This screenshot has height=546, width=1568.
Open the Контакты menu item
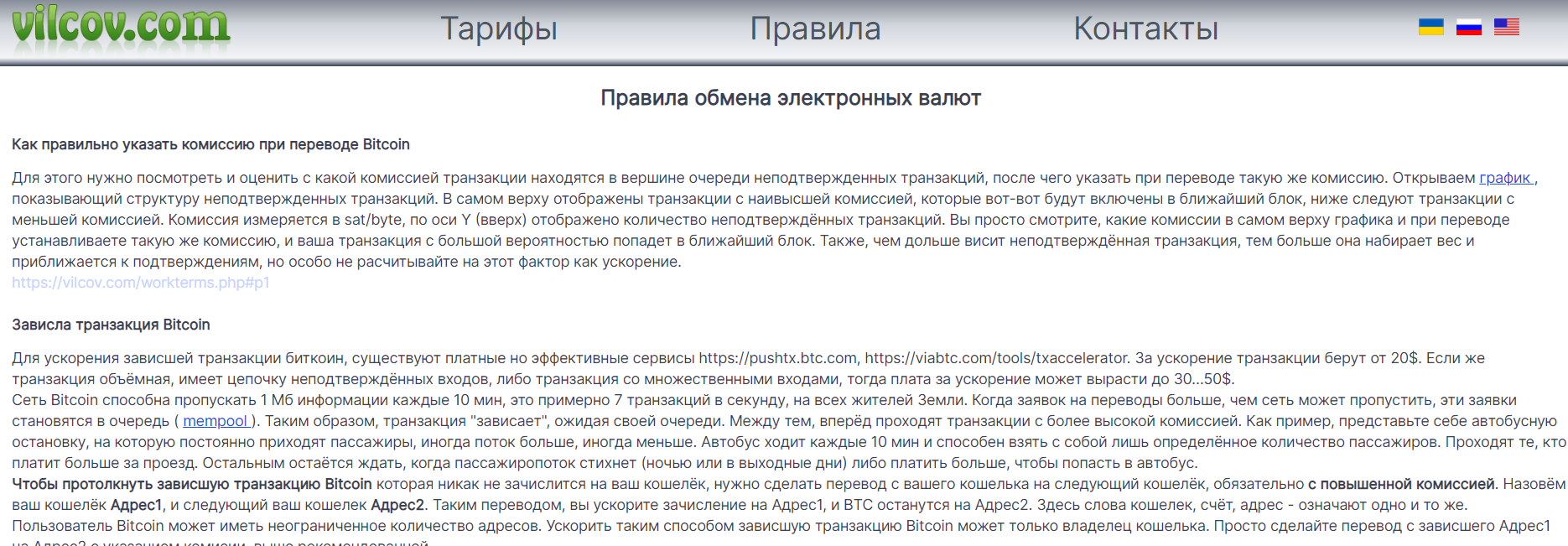[x=1145, y=29]
